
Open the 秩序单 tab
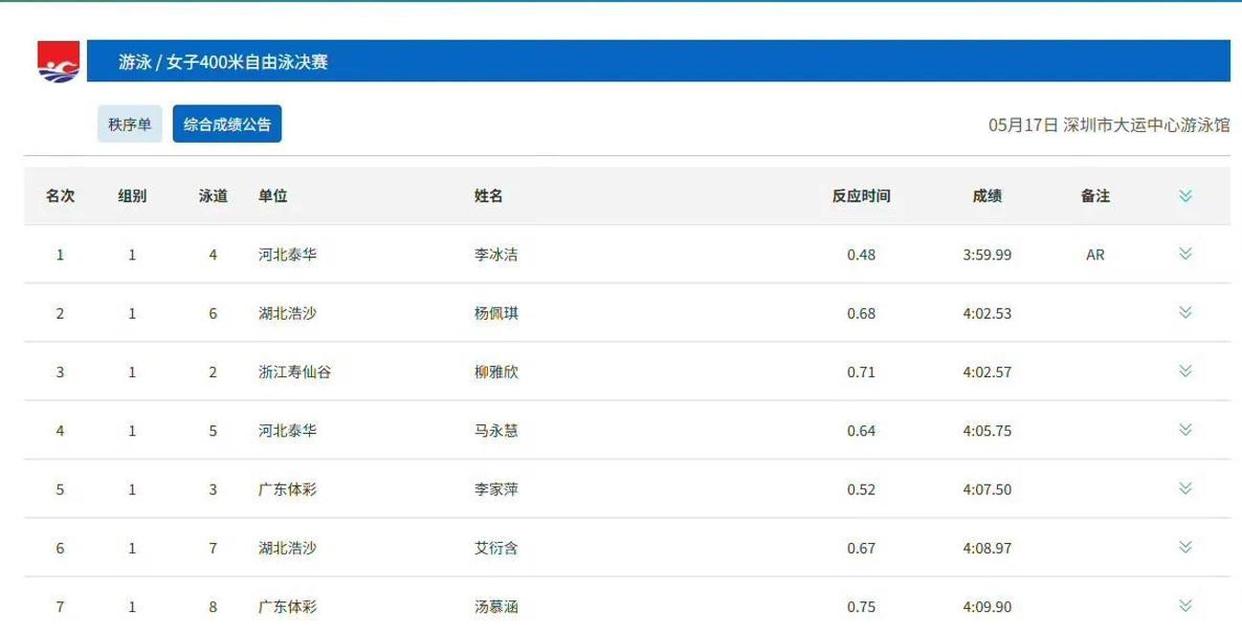pos(130,124)
